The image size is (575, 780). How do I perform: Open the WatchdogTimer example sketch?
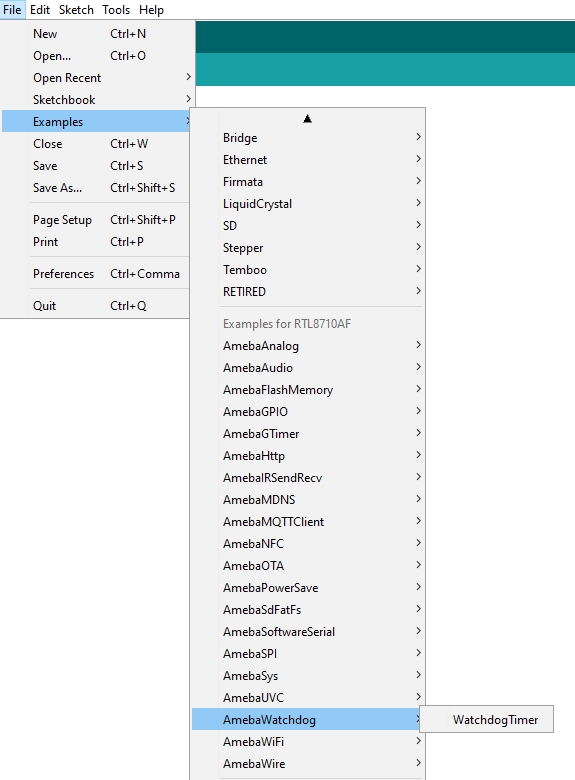[x=486, y=719]
